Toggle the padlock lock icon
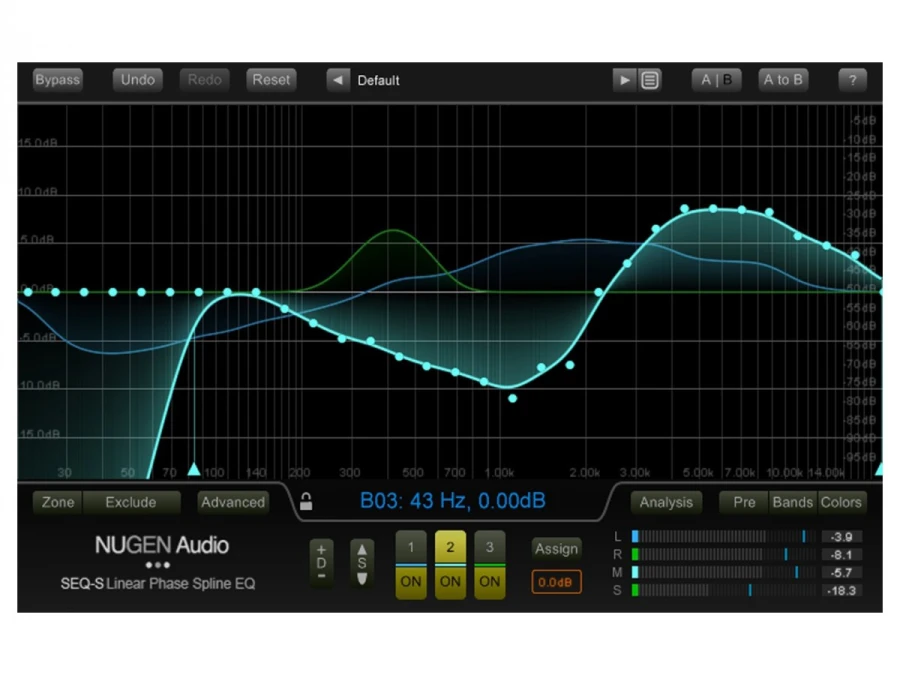The width and height of the screenshot is (900, 675). tap(306, 502)
